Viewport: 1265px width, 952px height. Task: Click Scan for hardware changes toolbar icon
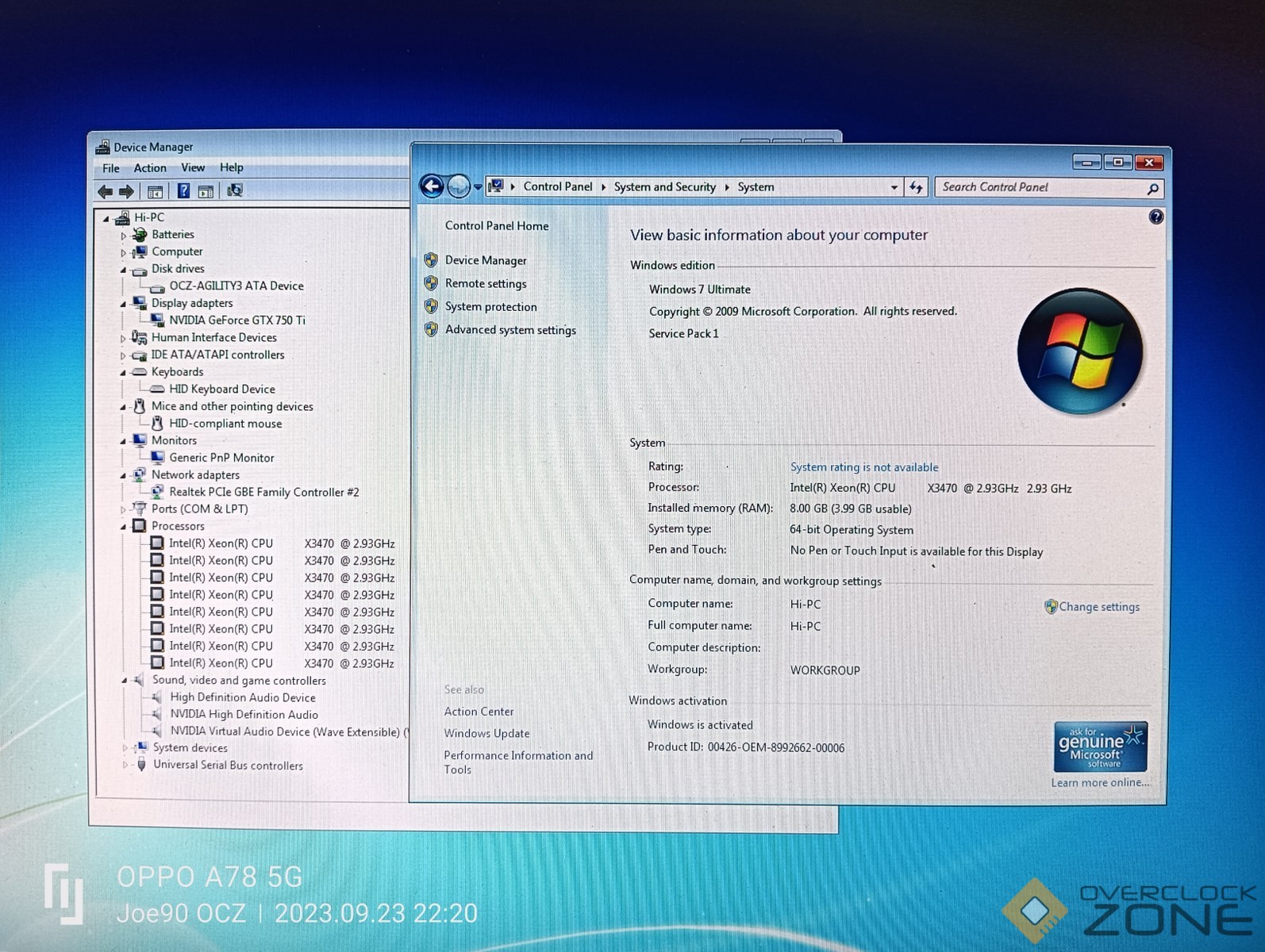(x=235, y=190)
